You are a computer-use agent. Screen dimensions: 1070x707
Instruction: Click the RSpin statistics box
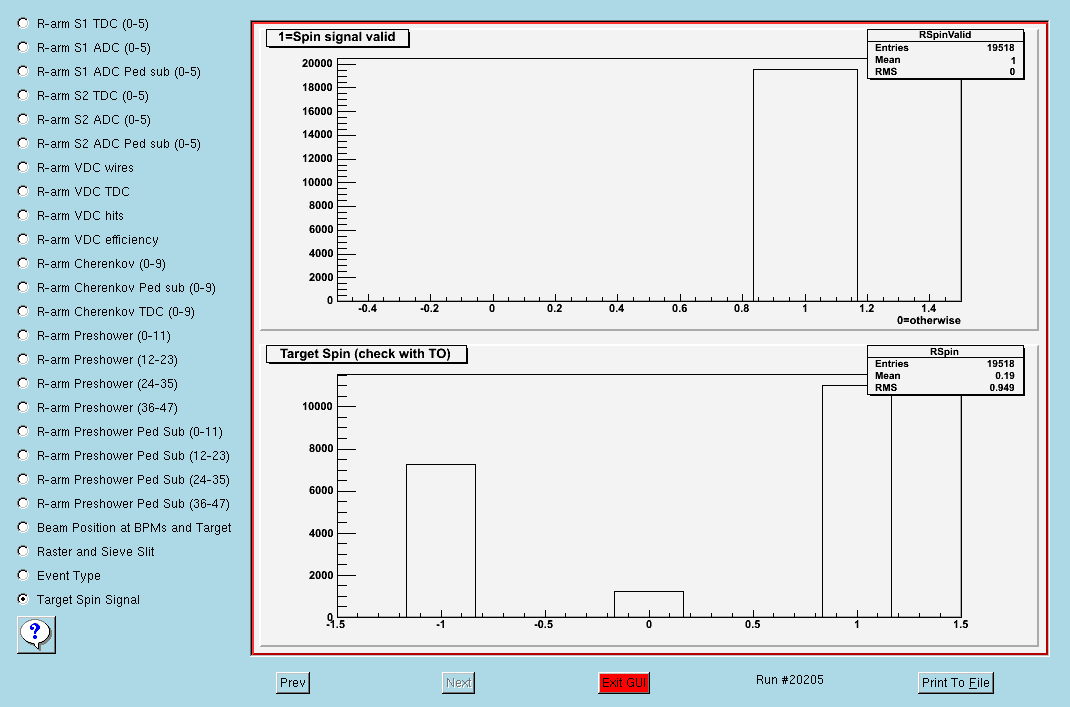945,370
